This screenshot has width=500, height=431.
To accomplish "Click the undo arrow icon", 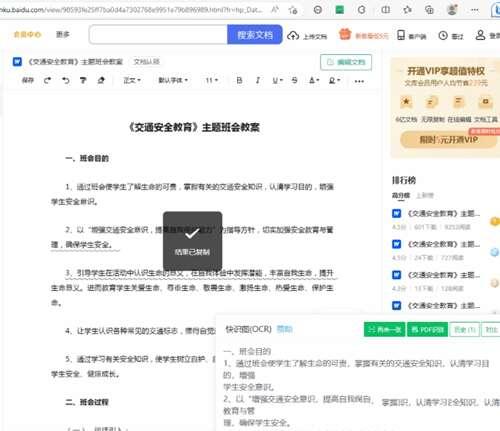I will pos(66,80).
